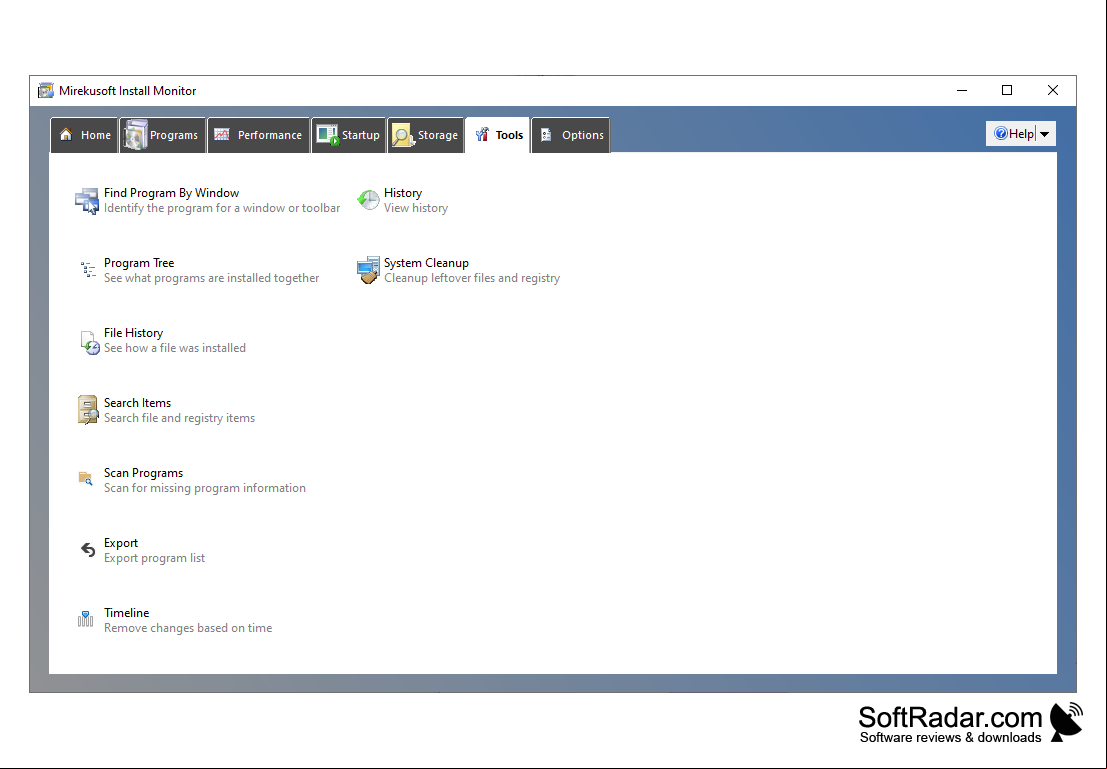1107x769 pixels.
Task: Open Find Program By Window tool
Action: tap(172, 193)
